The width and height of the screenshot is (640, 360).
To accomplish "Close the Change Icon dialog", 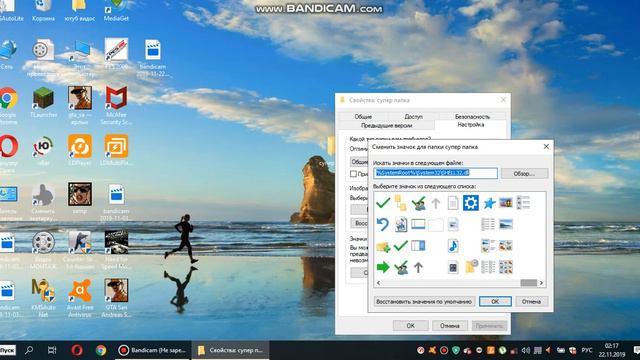I will [546, 146].
